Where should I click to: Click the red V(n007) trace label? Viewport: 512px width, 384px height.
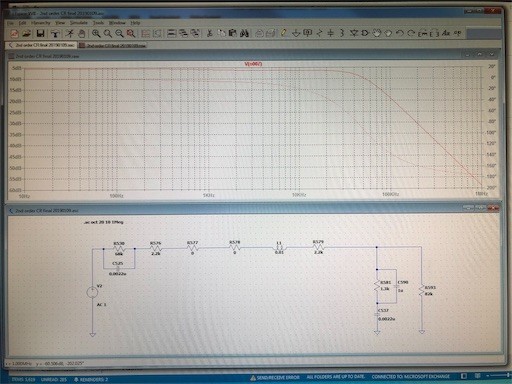tap(253, 64)
